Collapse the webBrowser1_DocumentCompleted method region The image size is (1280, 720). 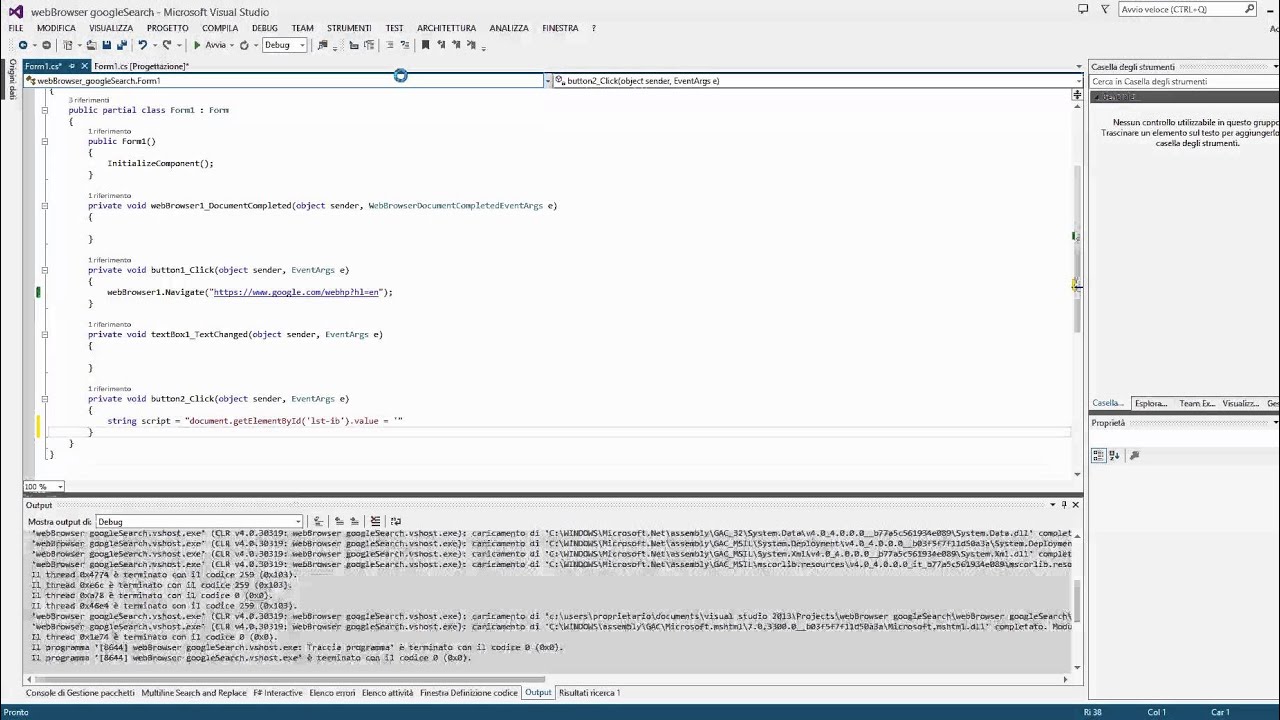click(44, 206)
